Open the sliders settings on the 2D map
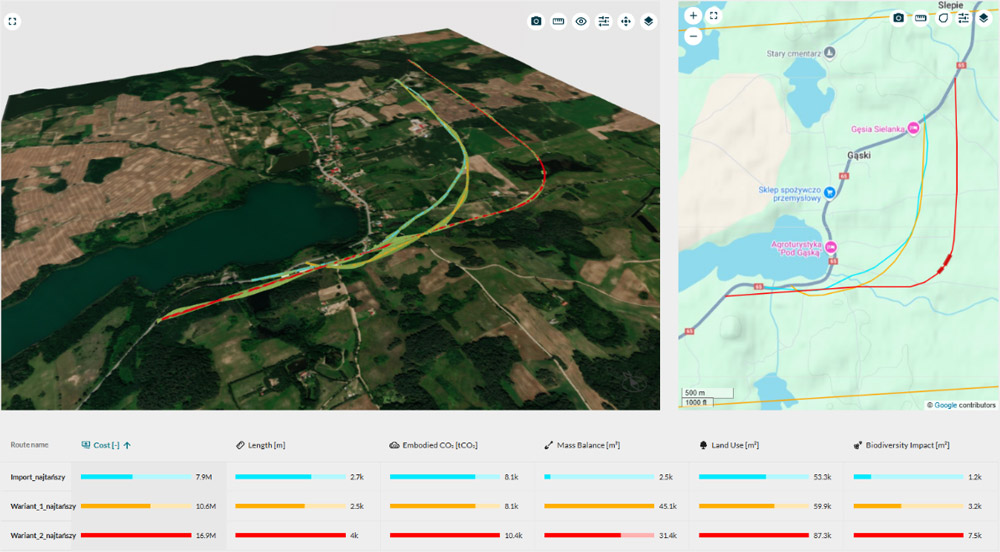This screenshot has height=552, width=1000. point(964,18)
